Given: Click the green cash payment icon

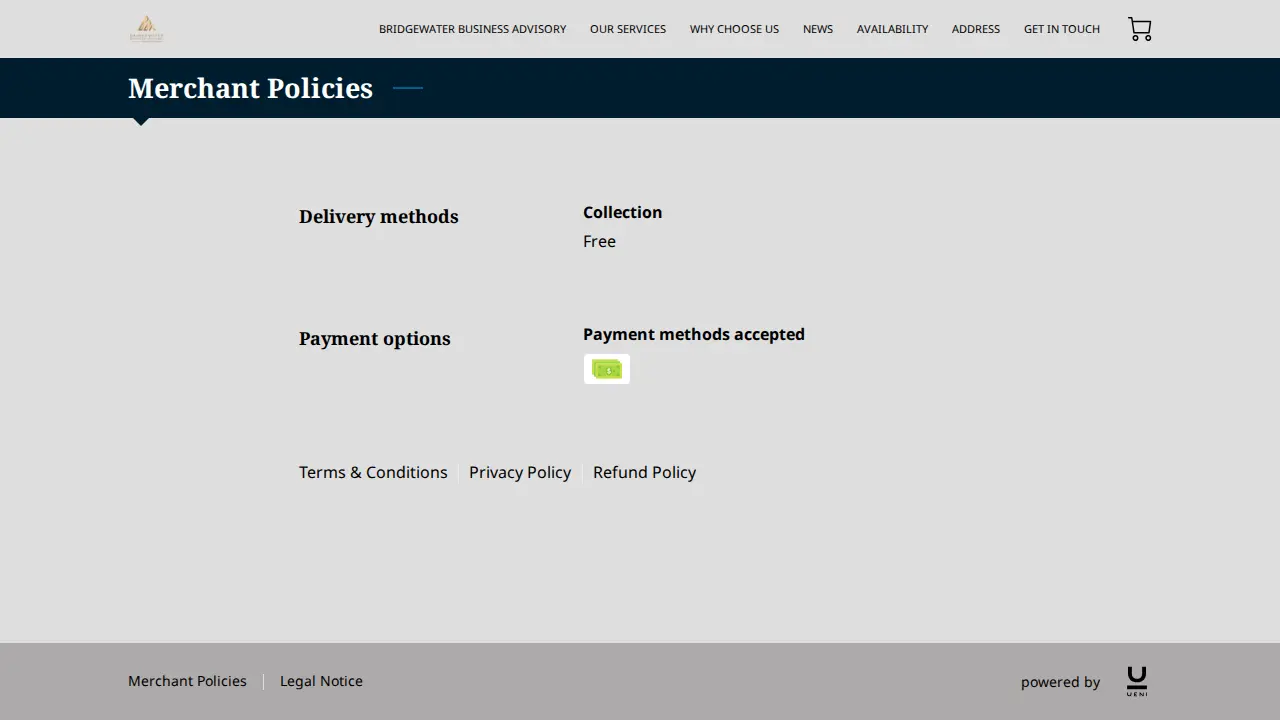Looking at the screenshot, I should click(607, 369).
